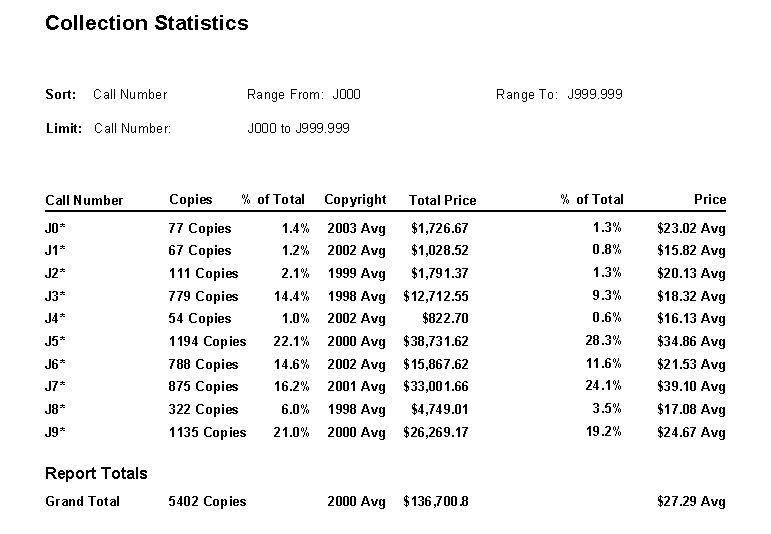The width and height of the screenshot is (771, 534).
Task: Click the Collection Statistics report title
Action: [146, 23]
